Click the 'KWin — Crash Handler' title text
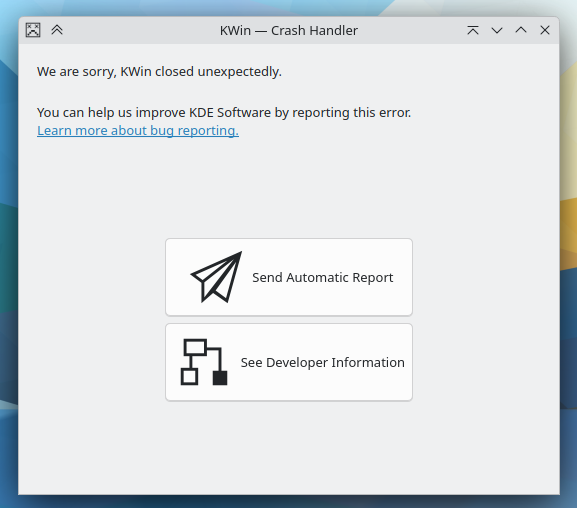Screen dimensions: 577x508 289,31
